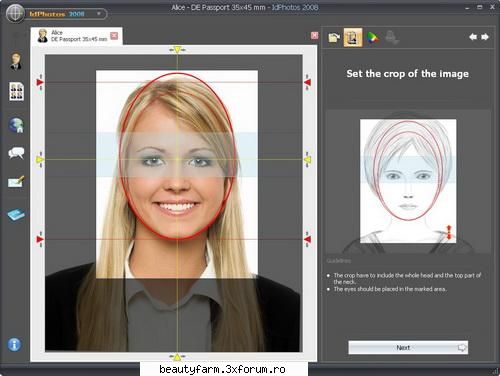Go to next step with right arrow
Image resolution: width=500 pixels, height=376 pixels.
tap(485, 37)
